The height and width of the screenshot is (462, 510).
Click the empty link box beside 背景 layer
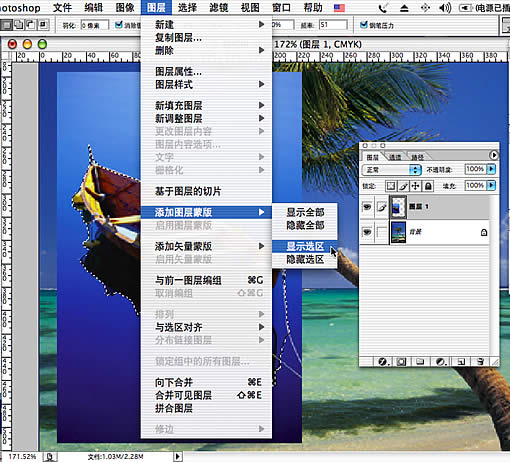coord(381,232)
